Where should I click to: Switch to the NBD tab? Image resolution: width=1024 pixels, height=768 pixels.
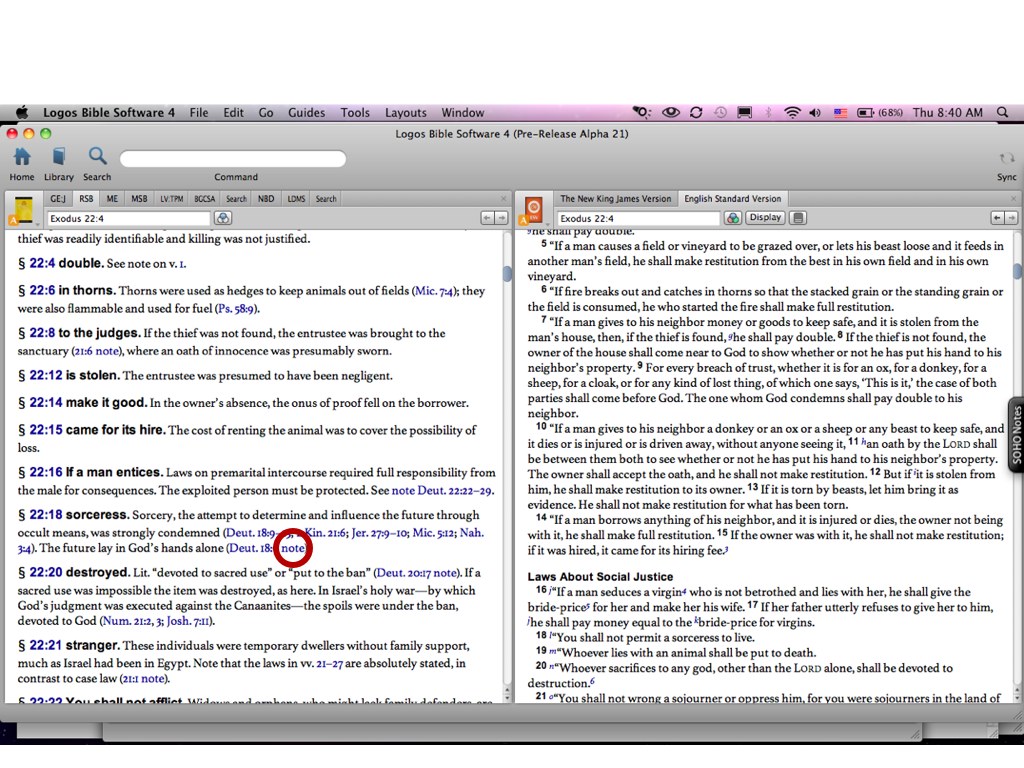click(266, 199)
